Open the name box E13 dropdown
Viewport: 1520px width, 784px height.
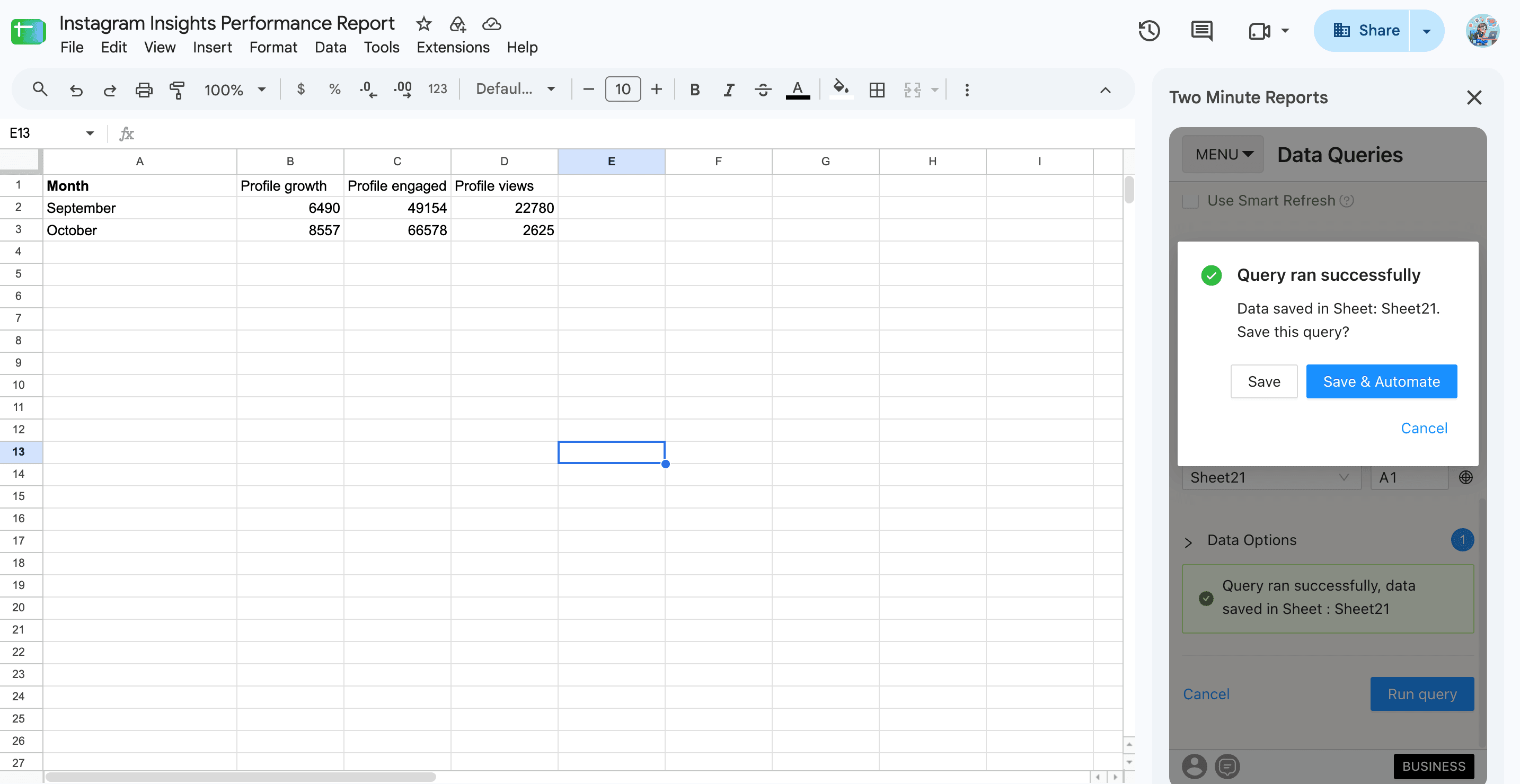[x=90, y=133]
